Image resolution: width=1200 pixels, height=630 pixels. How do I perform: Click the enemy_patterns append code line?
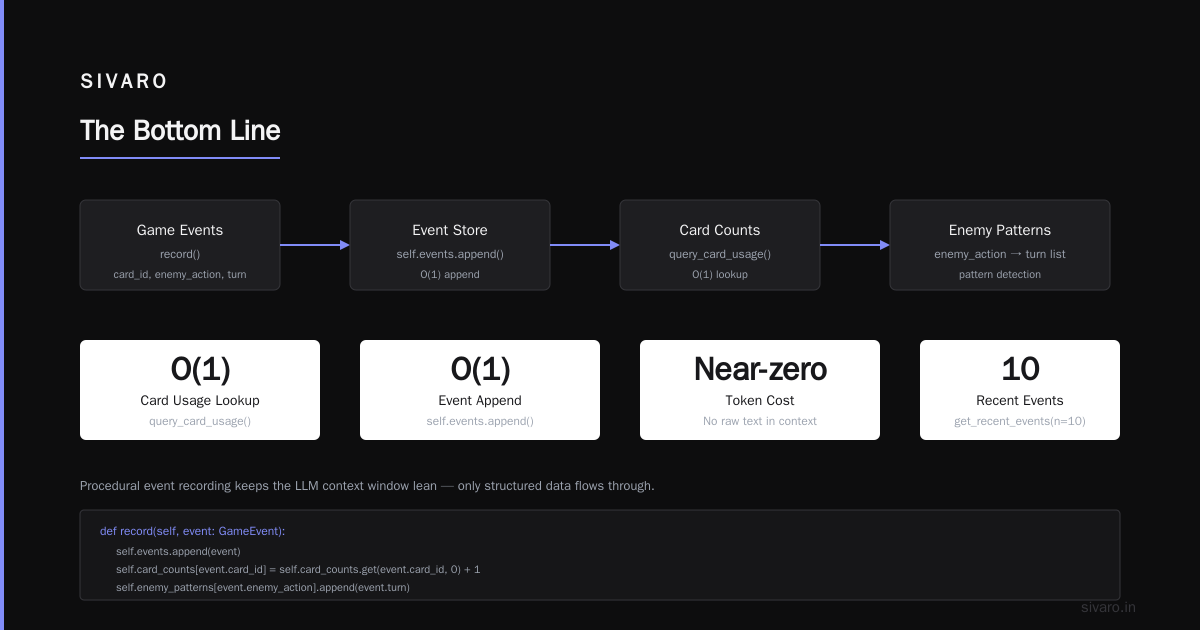[x=263, y=587]
